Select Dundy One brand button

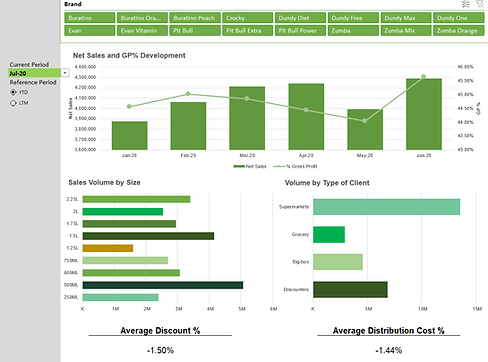(459, 18)
